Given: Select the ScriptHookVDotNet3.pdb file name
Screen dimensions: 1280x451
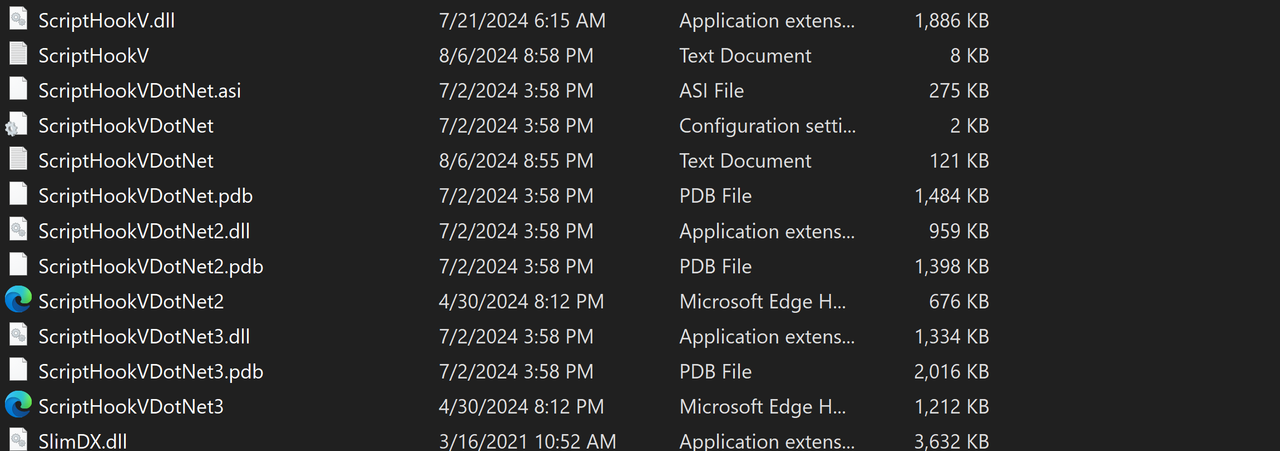Looking at the screenshot, I should (150, 371).
